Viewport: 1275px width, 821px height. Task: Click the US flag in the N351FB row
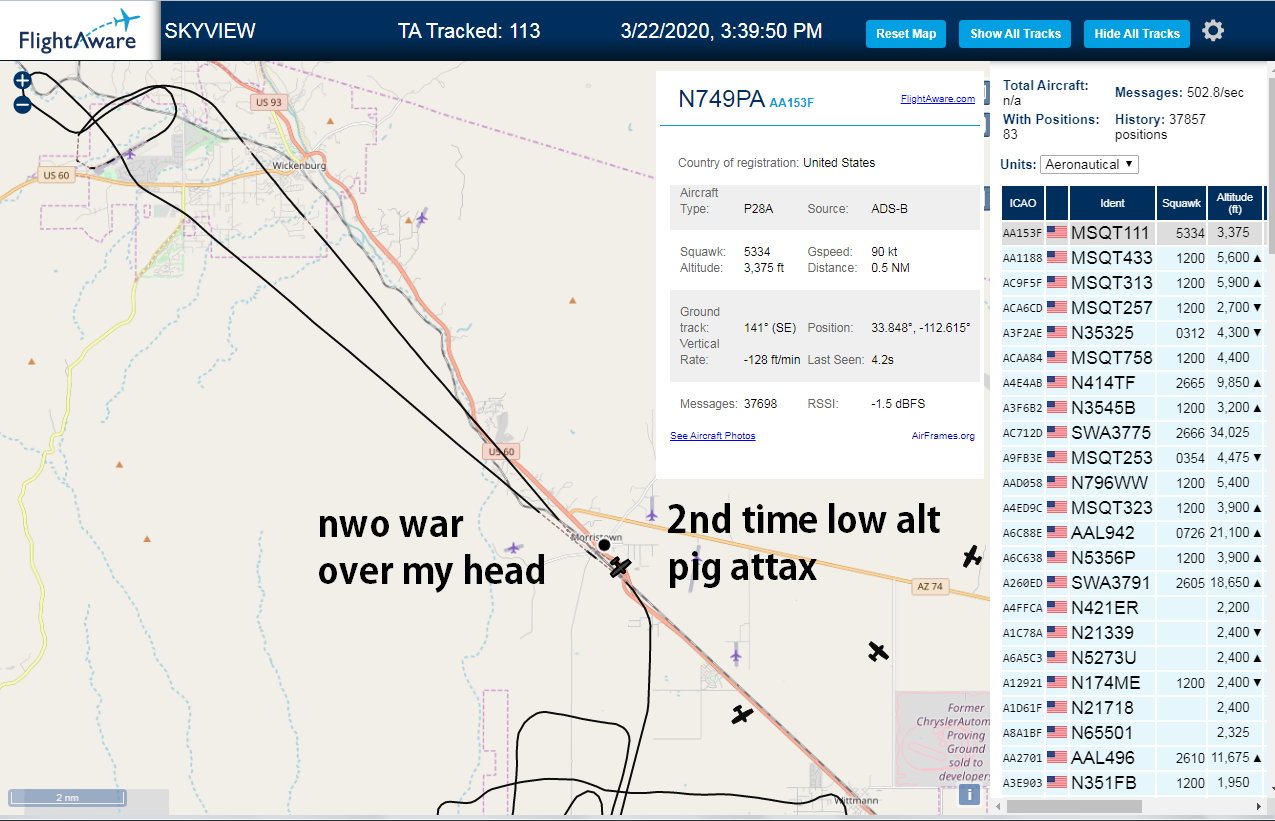(x=1057, y=783)
